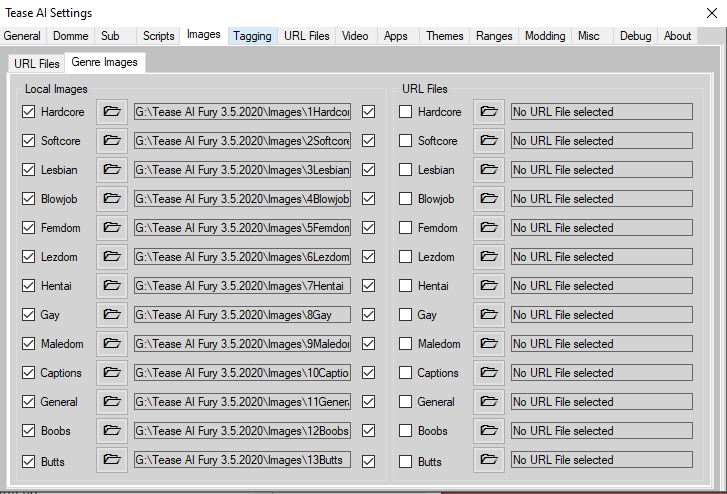The height and width of the screenshot is (494, 727).
Task: Open URL file picker for Lezdom
Action: click(x=489, y=257)
